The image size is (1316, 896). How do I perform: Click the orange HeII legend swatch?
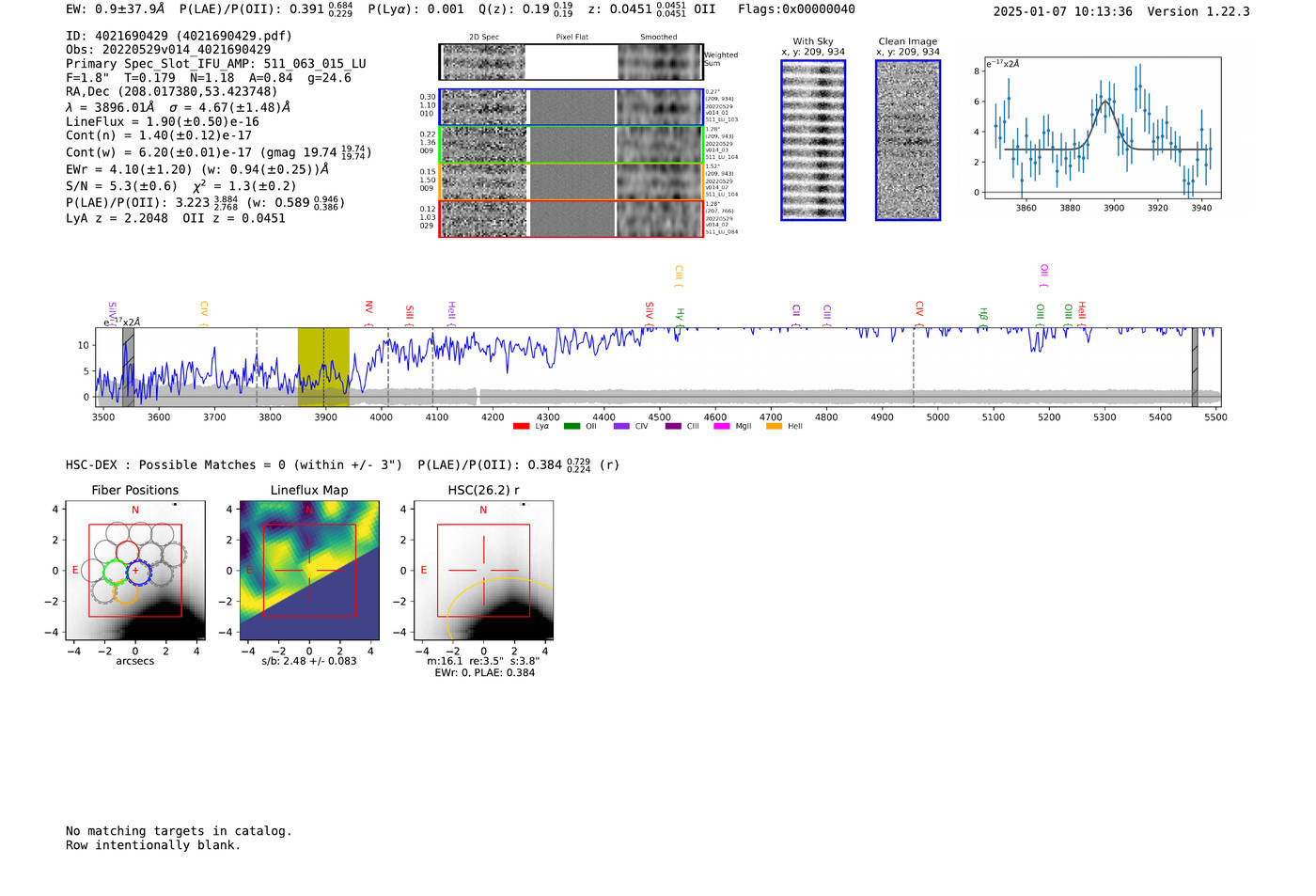coord(774,427)
